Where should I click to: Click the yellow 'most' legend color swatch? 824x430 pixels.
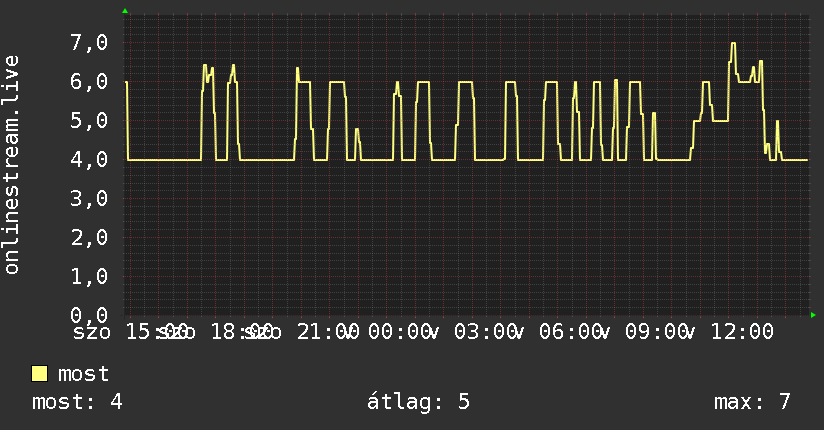coord(39,374)
